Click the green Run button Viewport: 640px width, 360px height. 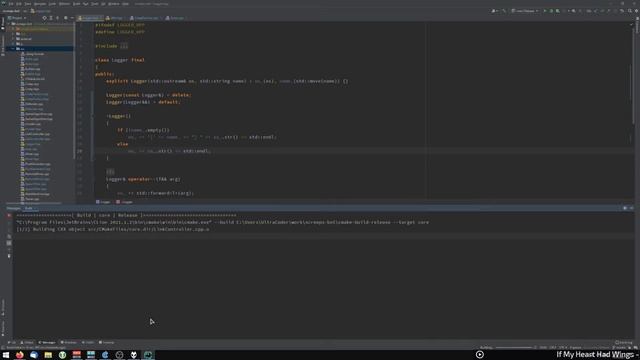click(544, 11)
